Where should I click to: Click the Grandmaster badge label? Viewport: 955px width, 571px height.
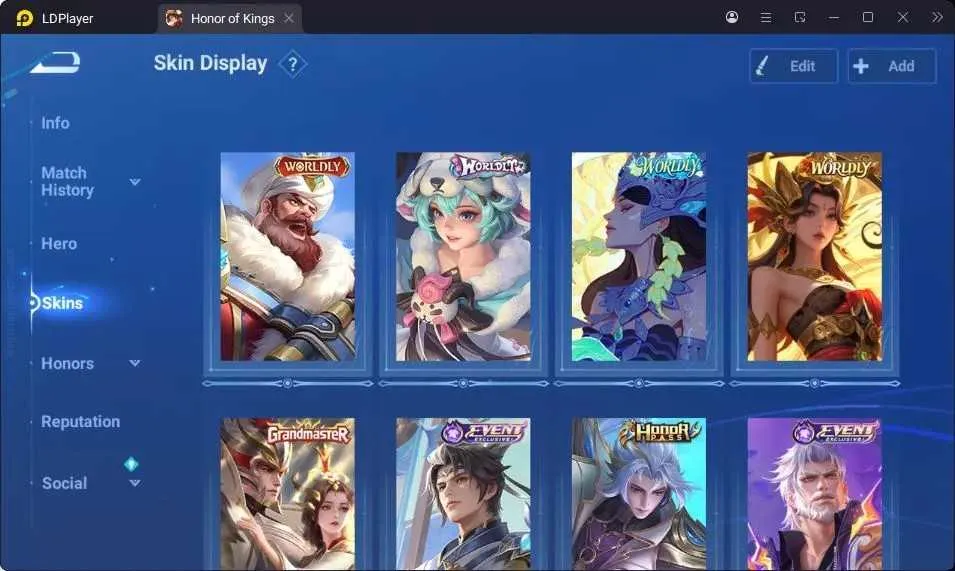pyautogui.click(x=309, y=433)
